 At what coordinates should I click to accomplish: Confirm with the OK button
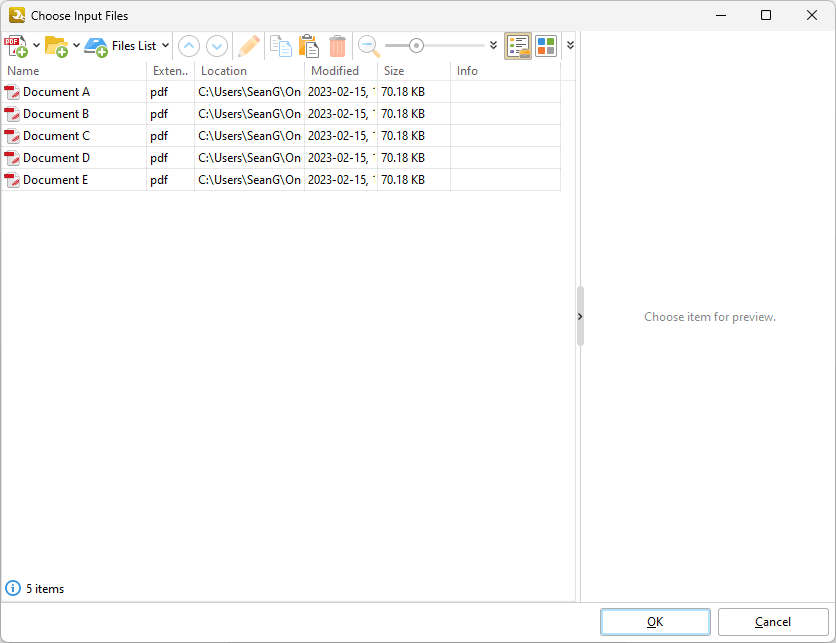tap(655, 622)
